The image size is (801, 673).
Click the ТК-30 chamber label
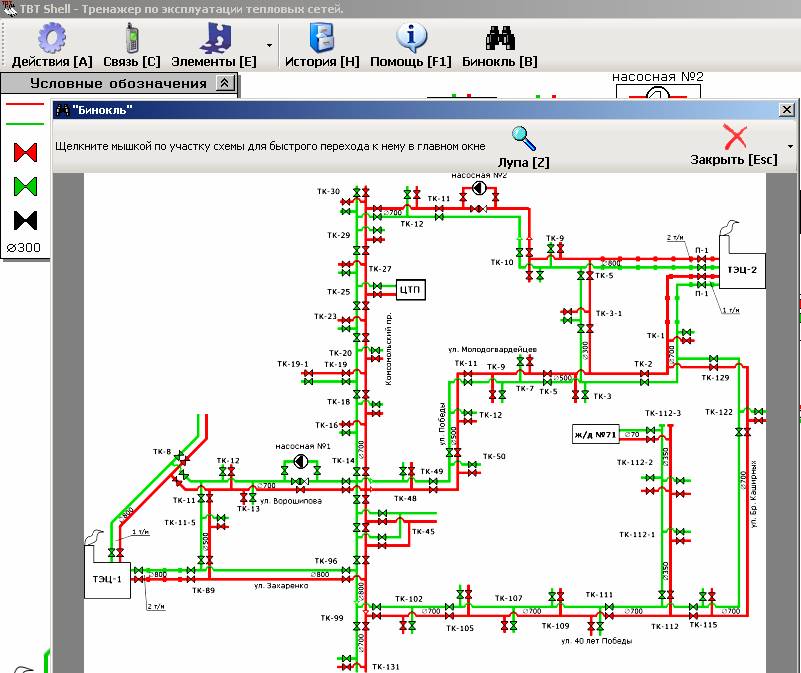point(328,191)
